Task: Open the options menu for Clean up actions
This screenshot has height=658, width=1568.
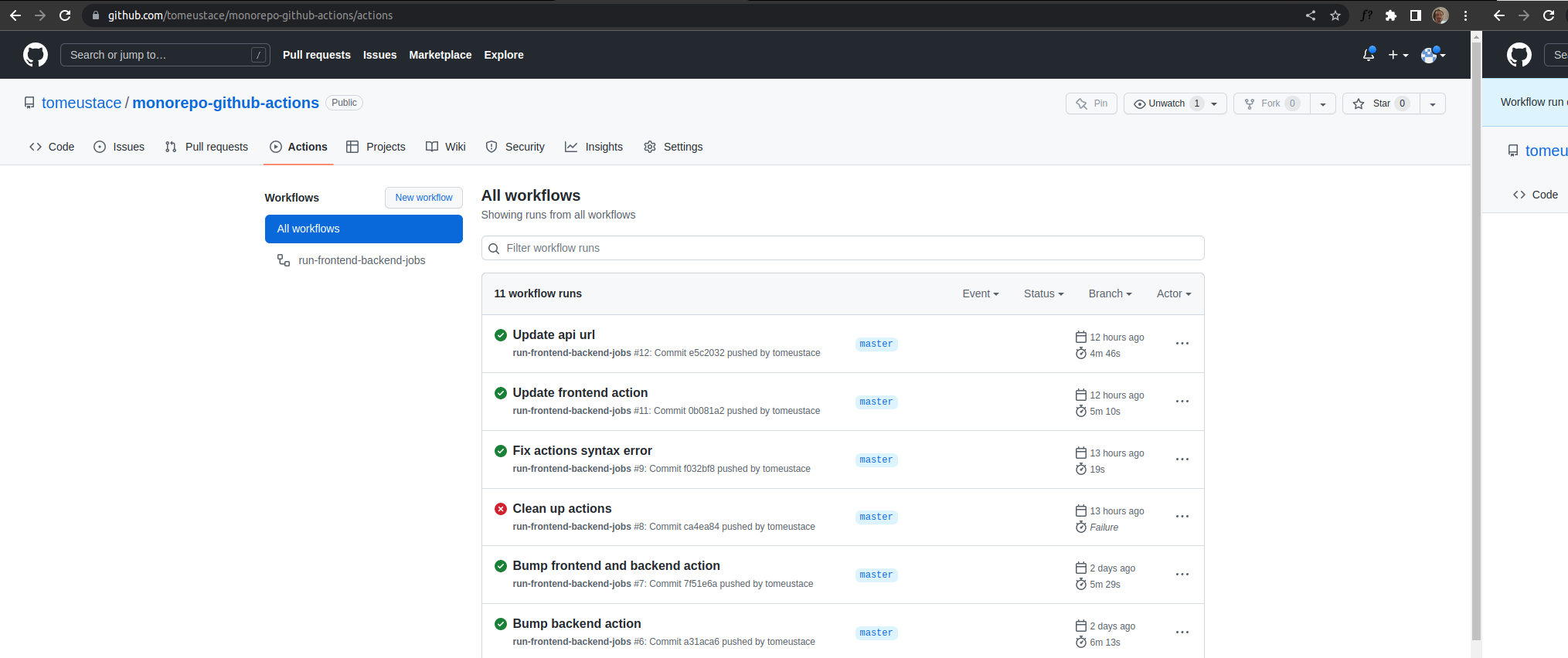Action: pos(1182,517)
